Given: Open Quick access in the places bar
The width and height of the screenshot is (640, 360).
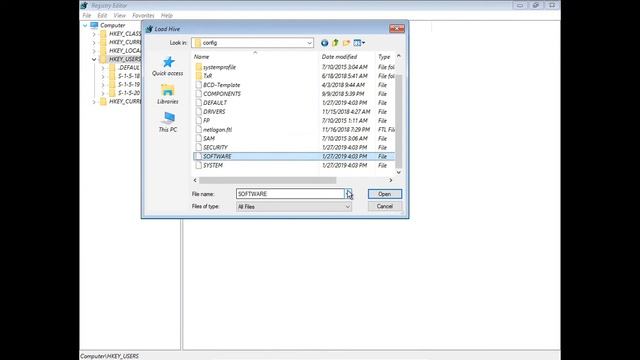Looking at the screenshot, I should coord(168,66).
